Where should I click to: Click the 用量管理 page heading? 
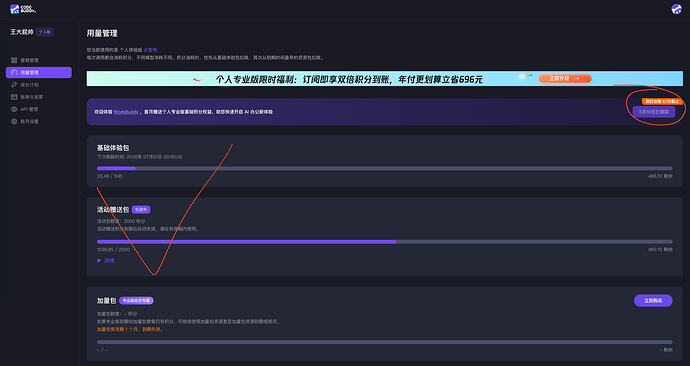[102, 33]
